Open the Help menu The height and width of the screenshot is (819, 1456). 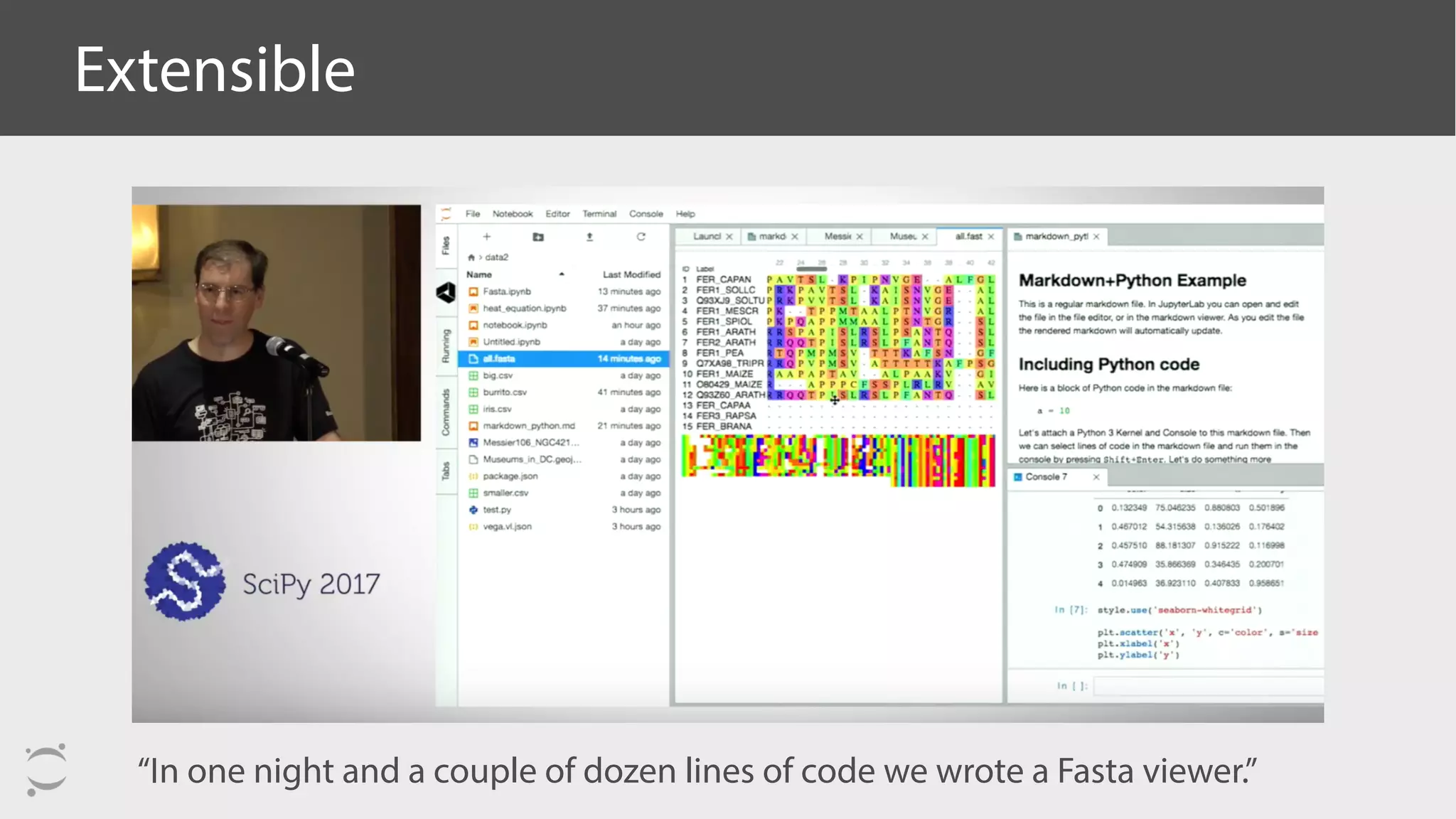(x=685, y=214)
